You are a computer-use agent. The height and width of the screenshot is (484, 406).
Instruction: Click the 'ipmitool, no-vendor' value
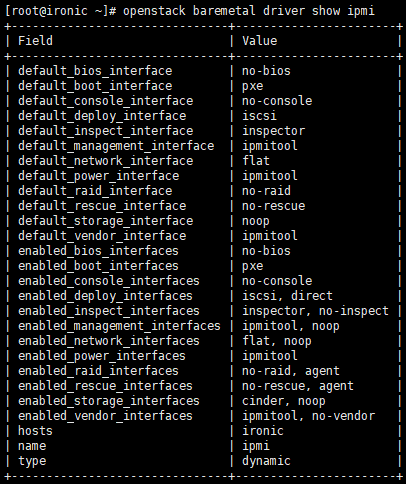click(309, 416)
